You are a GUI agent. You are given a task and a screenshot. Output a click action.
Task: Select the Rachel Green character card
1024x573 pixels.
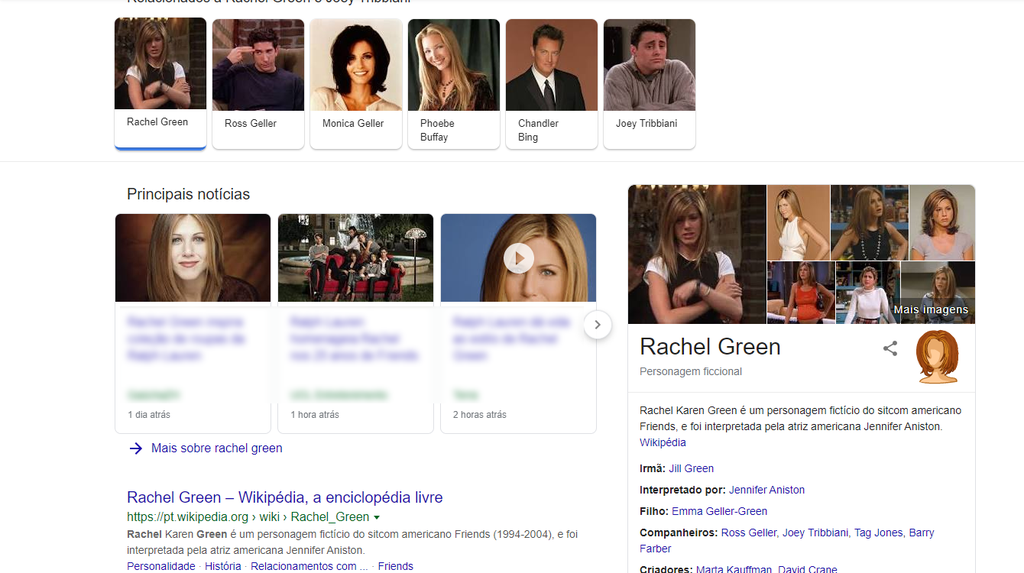(x=161, y=83)
